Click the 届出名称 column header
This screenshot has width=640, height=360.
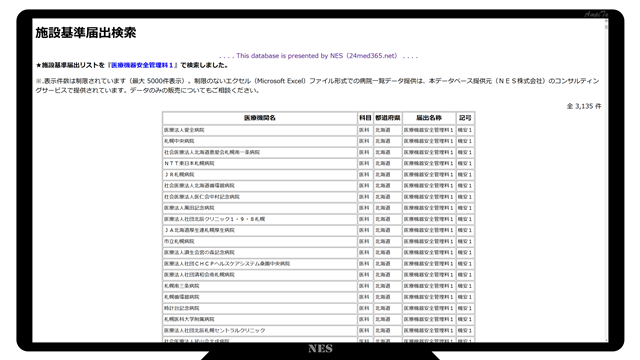click(429, 118)
